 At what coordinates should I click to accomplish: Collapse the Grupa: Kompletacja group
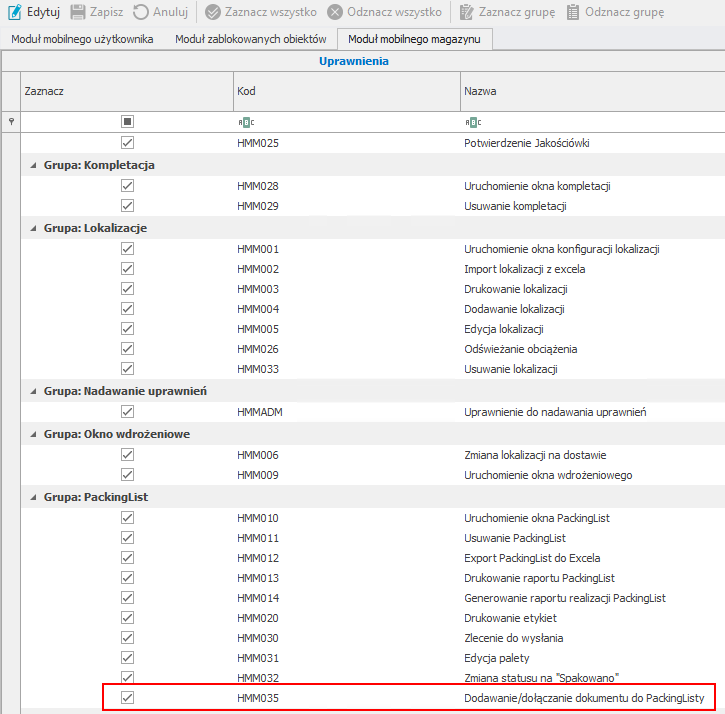(33, 165)
